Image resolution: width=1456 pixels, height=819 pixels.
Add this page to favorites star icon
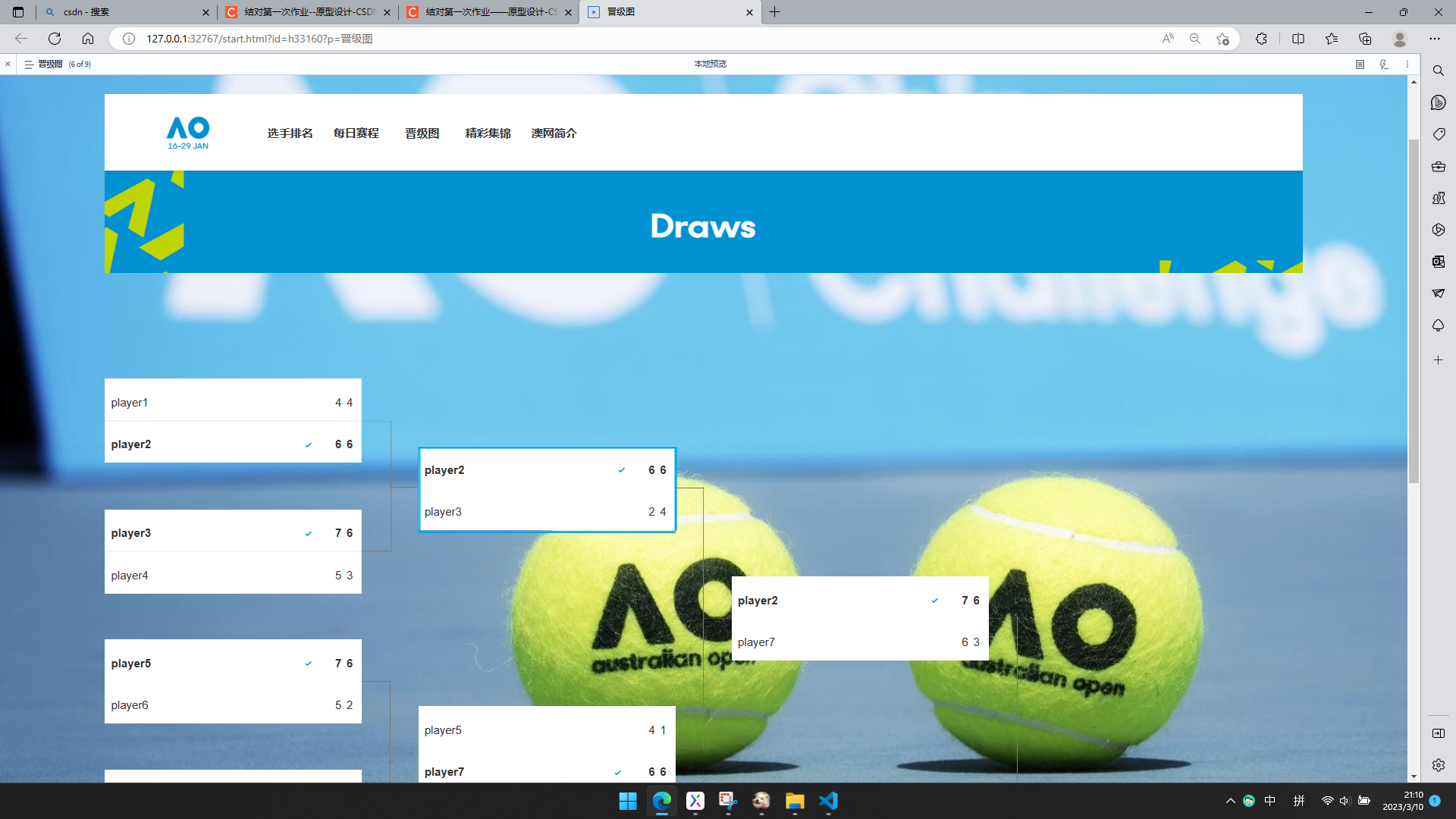[x=1222, y=39]
